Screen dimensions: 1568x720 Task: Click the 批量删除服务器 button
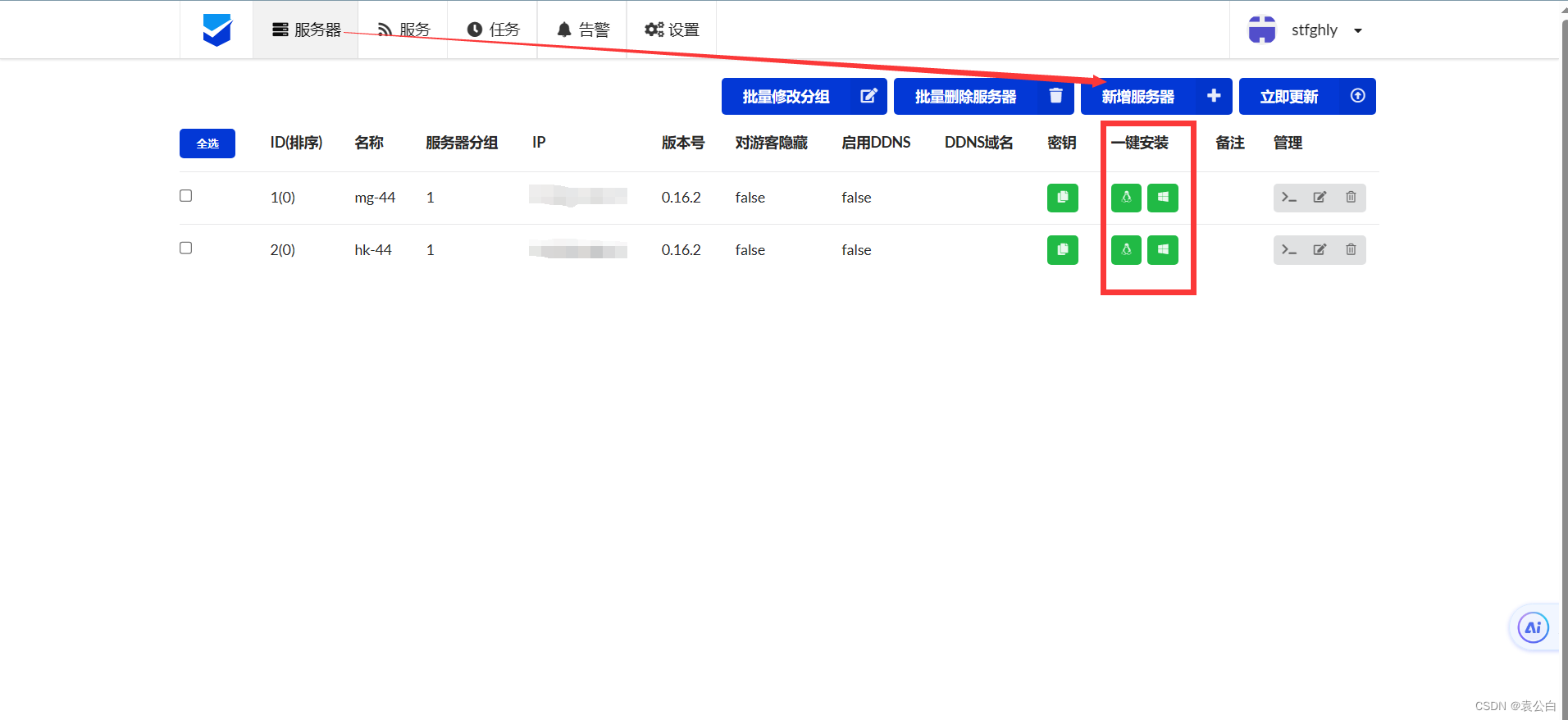click(983, 97)
